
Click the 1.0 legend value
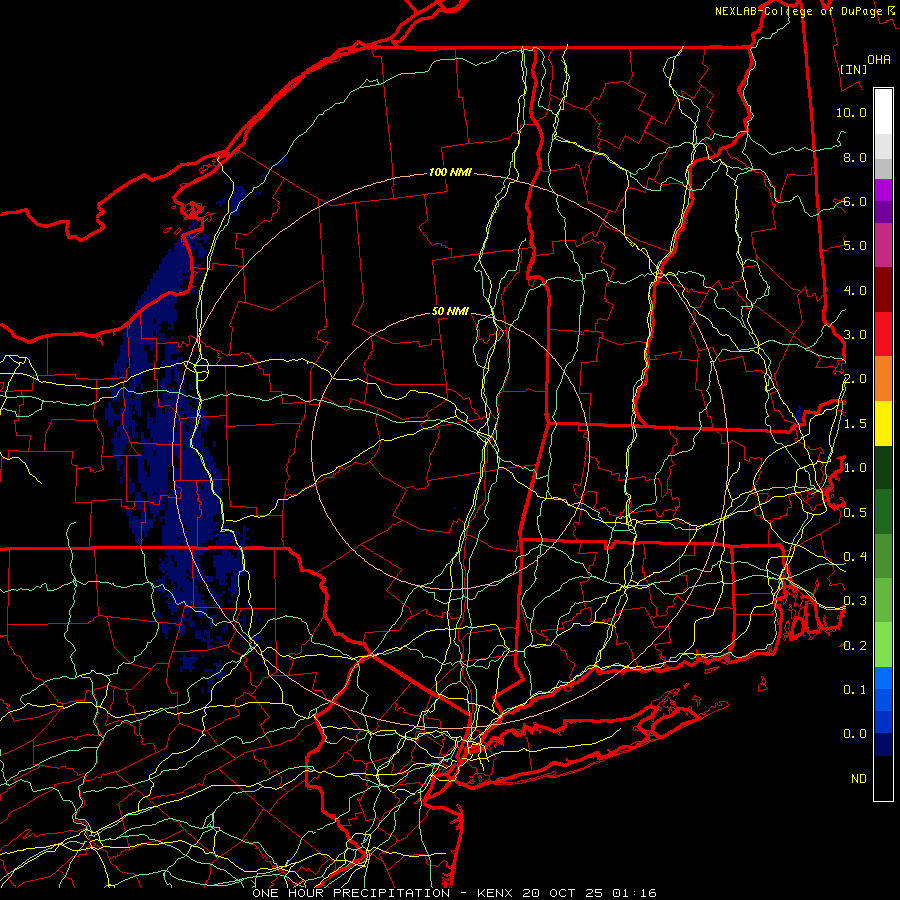(x=855, y=468)
